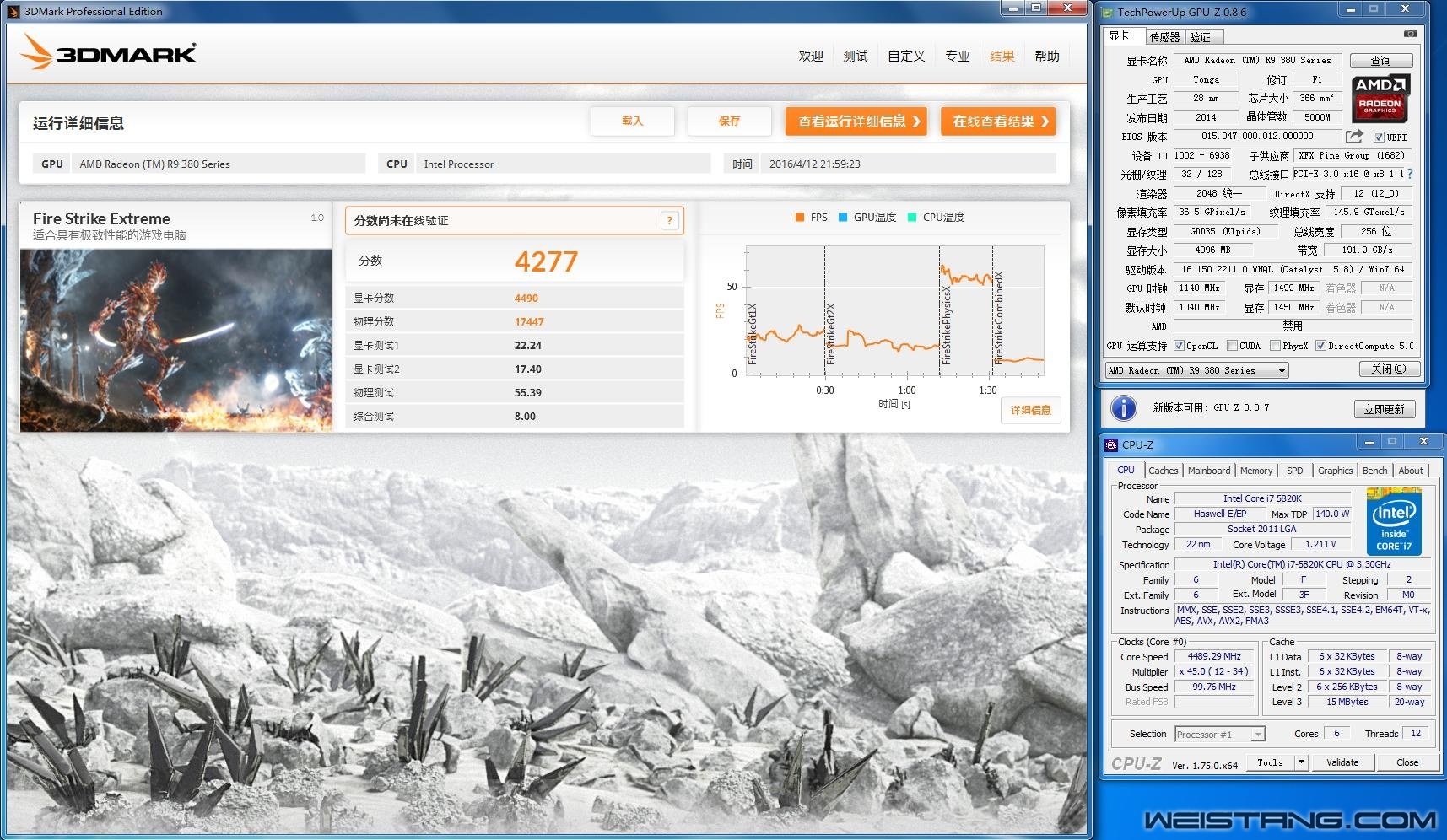Switch to the SPD tab in CPU-Z
Viewport: 1447px width, 840px height.
pos(1295,471)
